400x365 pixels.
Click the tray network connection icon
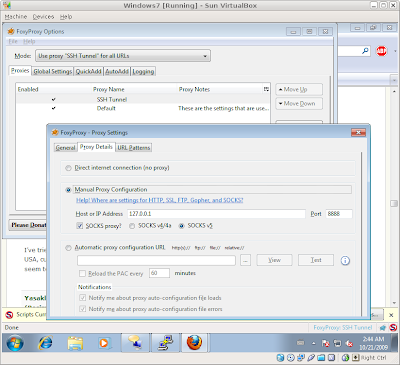pos(337,343)
